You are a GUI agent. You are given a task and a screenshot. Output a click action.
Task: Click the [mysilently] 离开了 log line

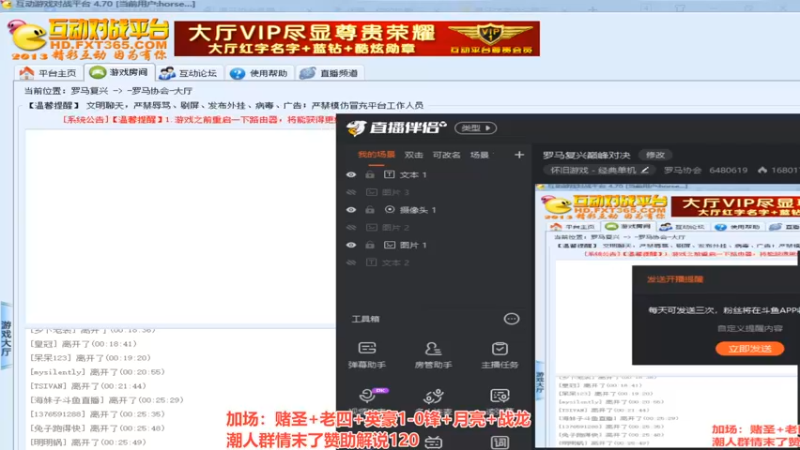click(97, 372)
